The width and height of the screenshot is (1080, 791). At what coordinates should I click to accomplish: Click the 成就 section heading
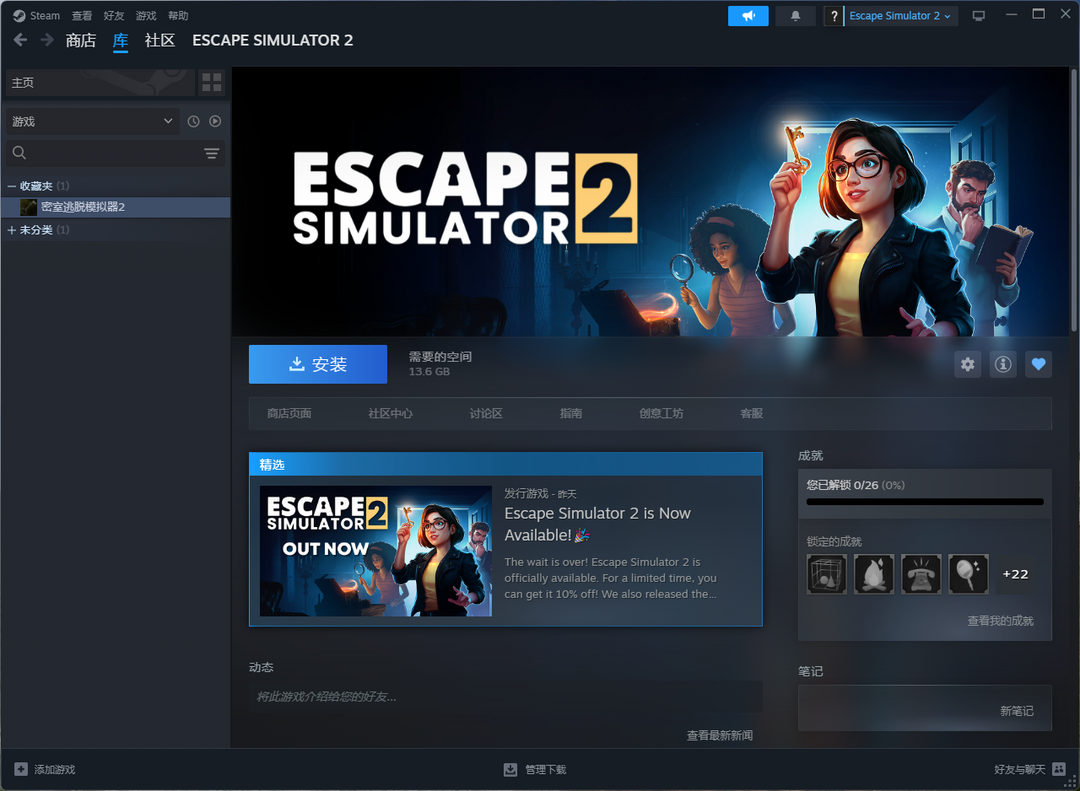click(x=811, y=455)
